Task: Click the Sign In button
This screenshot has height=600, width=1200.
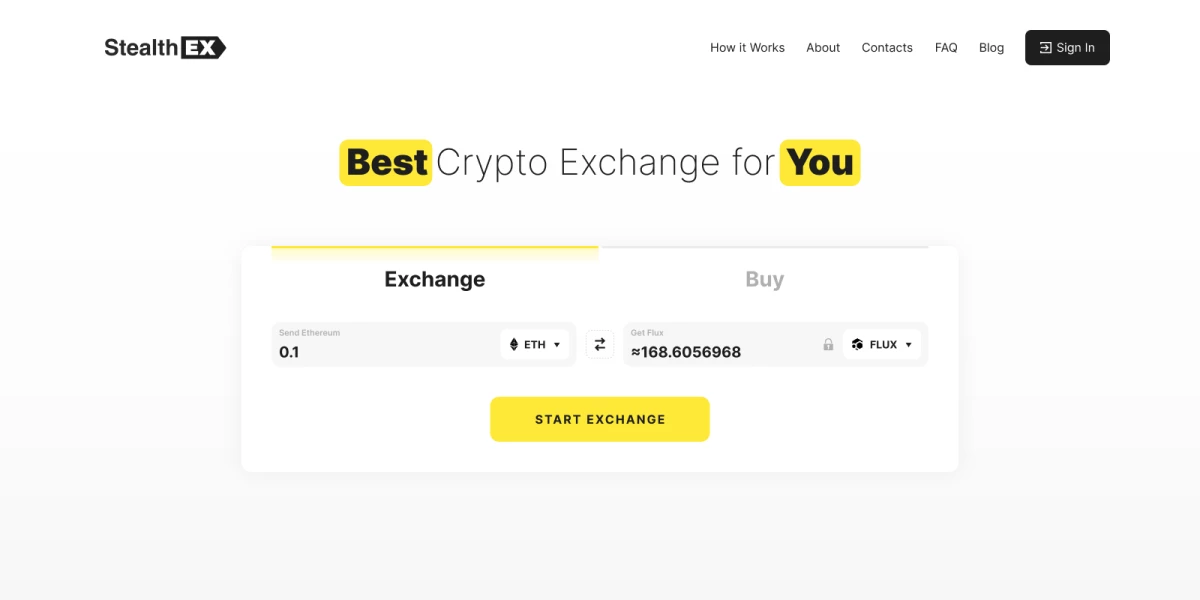Action: (1067, 48)
